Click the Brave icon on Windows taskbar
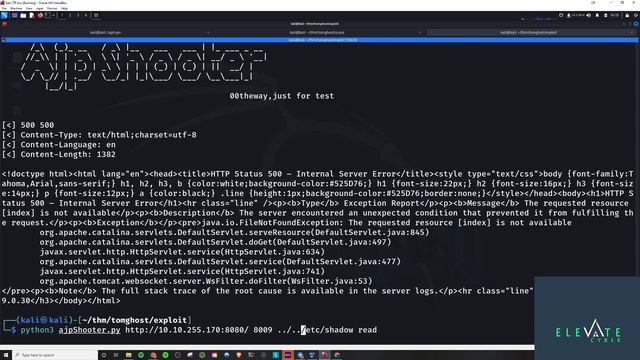 coord(239,355)
